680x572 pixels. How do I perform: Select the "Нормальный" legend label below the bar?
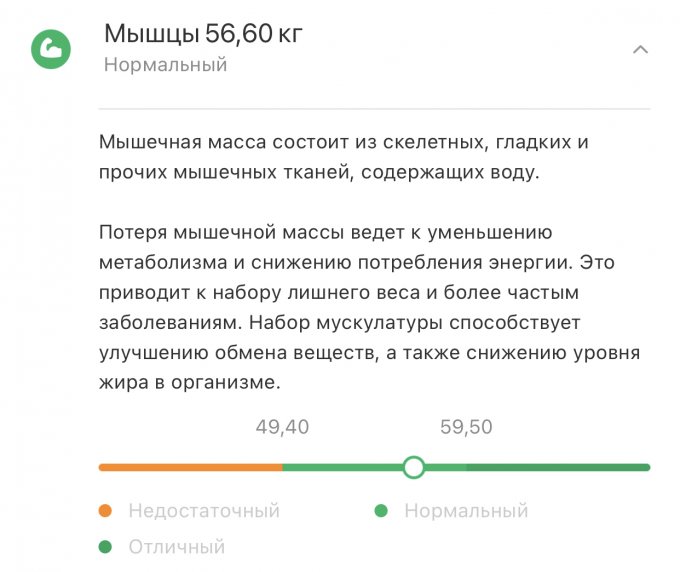pyautogui.click(x=465, y=511)
